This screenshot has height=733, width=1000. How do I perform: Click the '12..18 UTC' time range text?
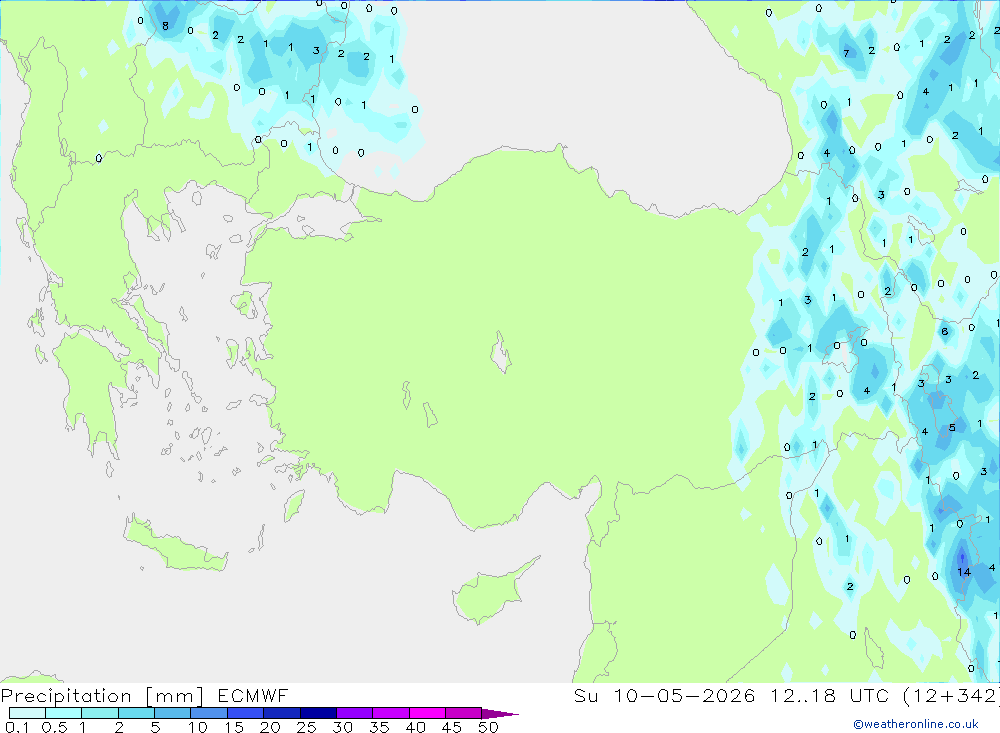829,696
